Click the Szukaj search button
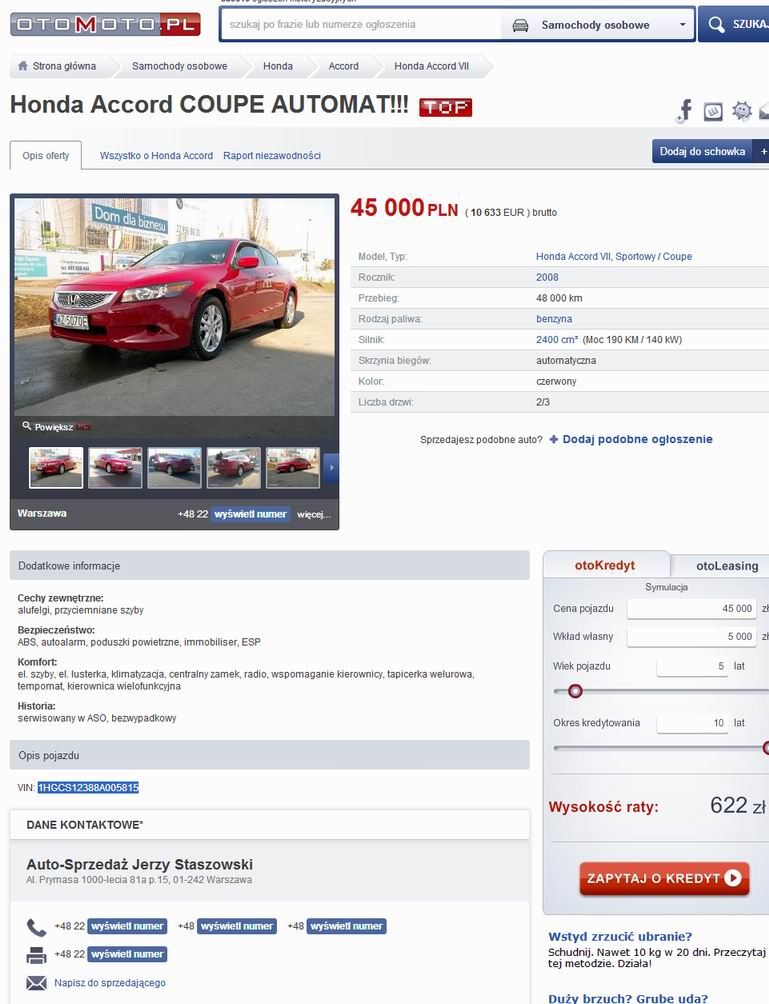This screenshot has height=1004, width=769. tap(734, 24)
